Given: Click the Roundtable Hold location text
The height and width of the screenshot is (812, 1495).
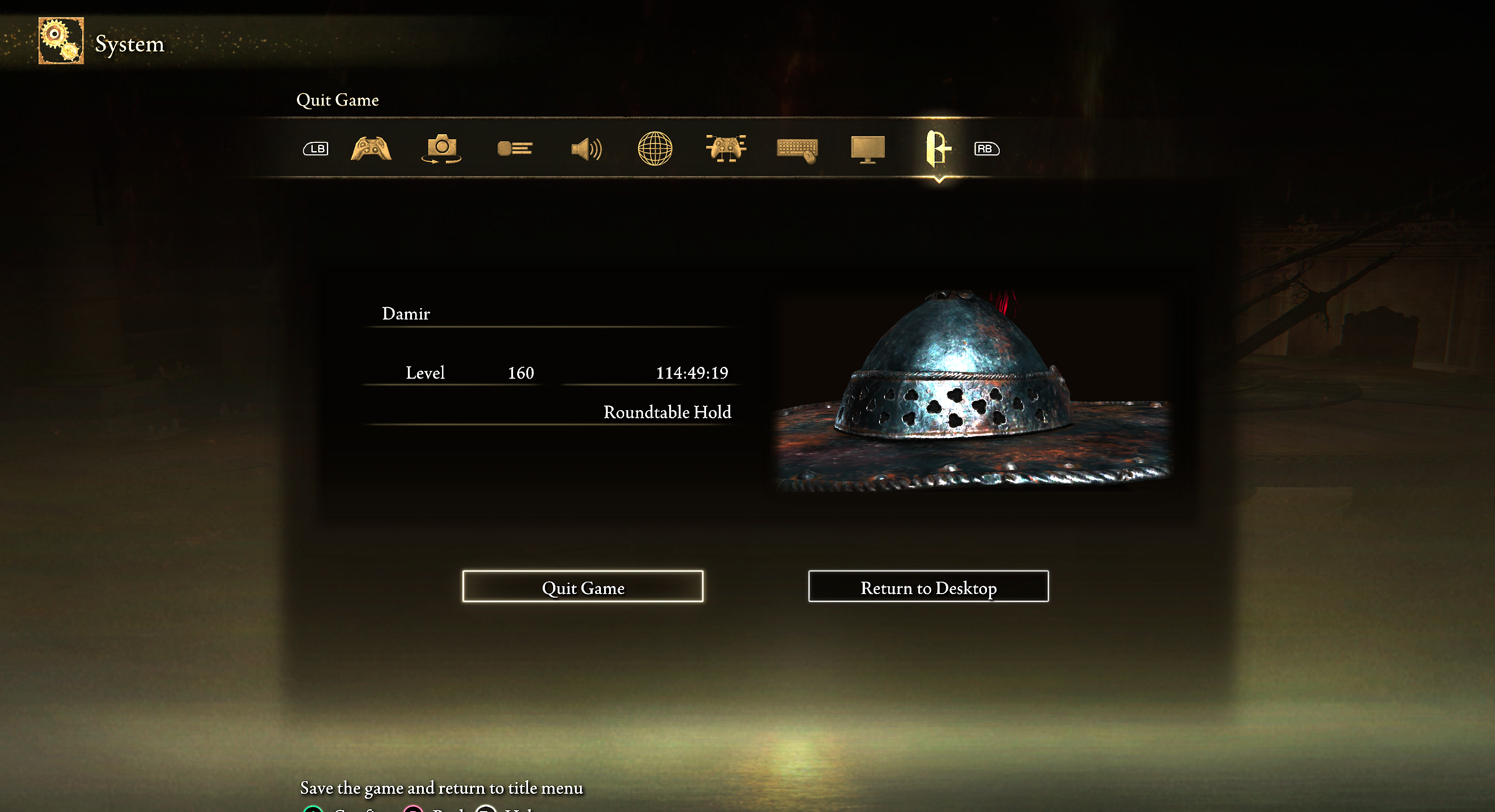Looking at the screenshot, I should click(x=667, y=412).
